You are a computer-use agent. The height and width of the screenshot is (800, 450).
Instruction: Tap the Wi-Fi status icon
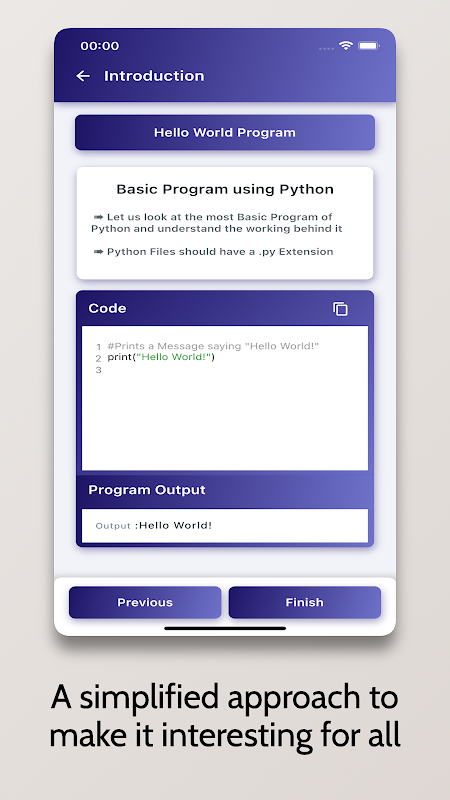click(x=346, y=45)
